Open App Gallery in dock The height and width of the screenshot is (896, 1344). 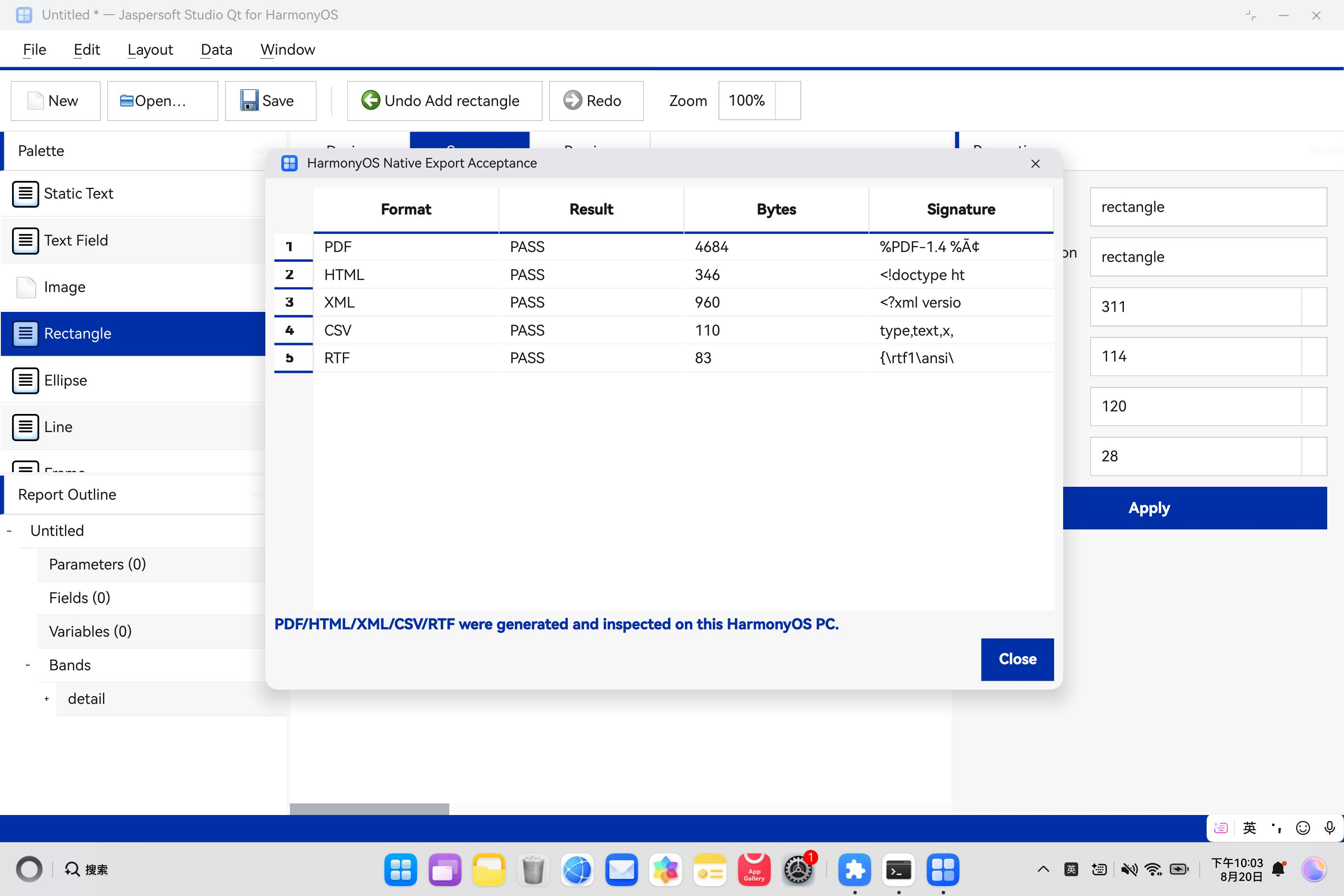754,870
